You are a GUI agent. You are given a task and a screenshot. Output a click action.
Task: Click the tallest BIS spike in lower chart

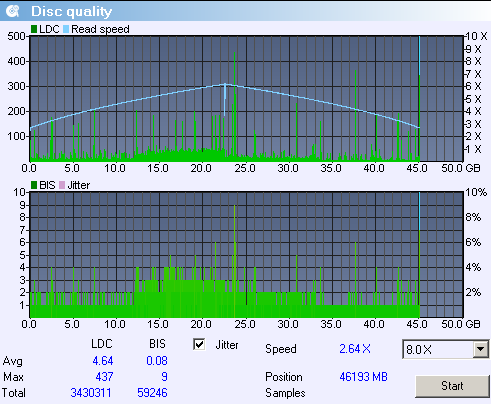(235, 261)
